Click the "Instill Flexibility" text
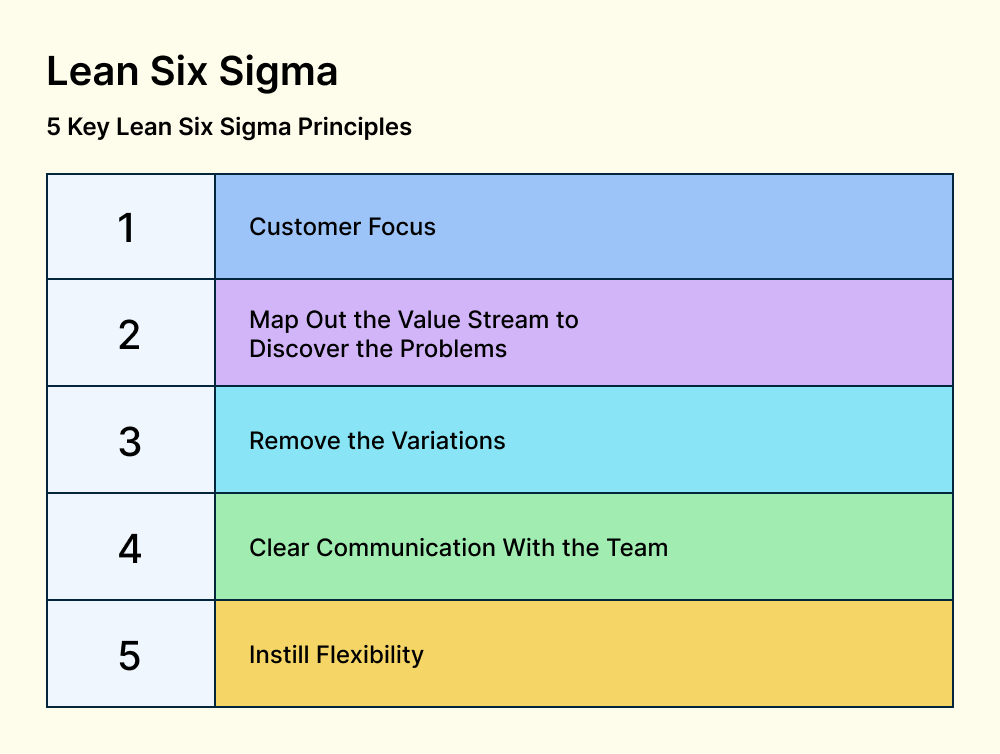1000x754 pixels. [336, 655]
